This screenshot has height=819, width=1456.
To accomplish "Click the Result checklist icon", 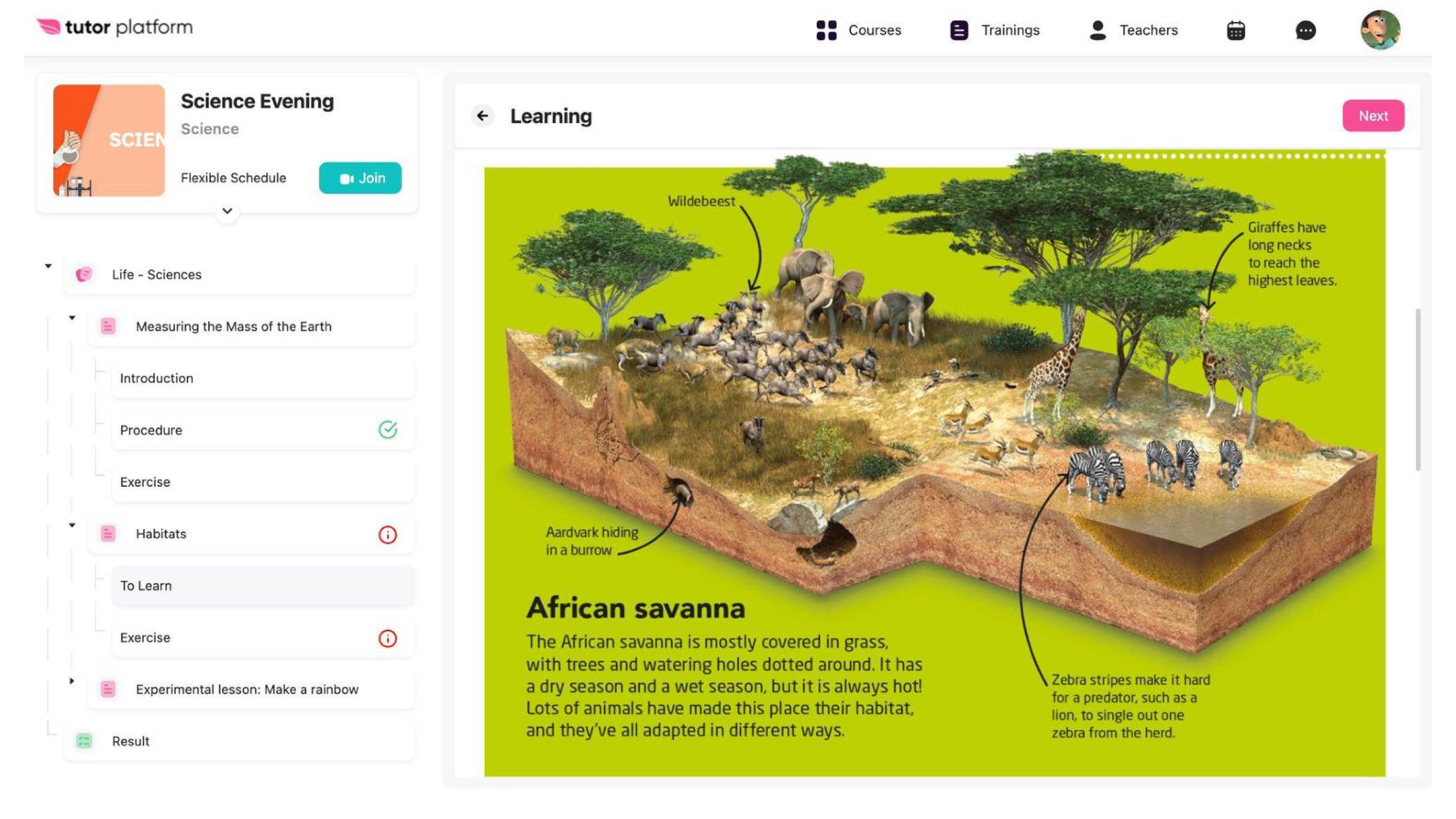I will [x=83, y=741].
